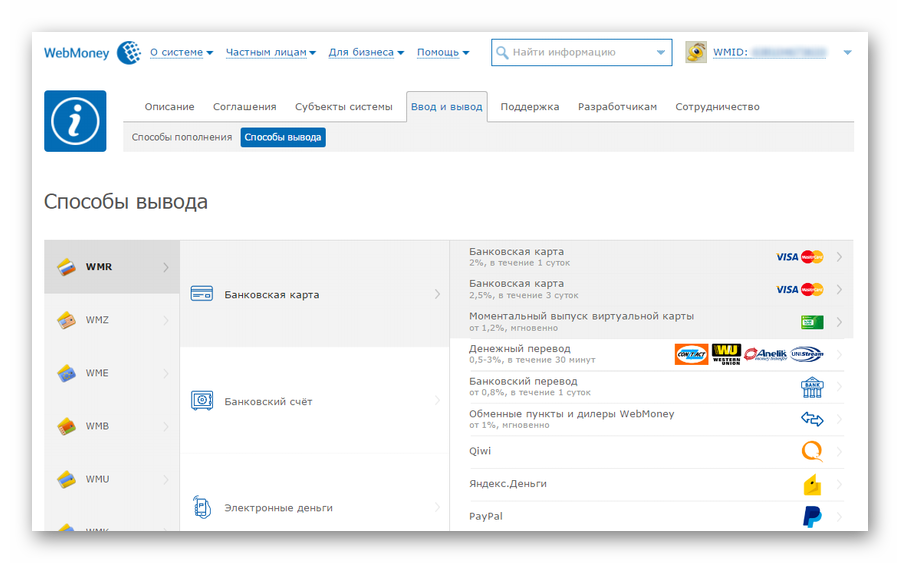Expand the Банковский счёт category chevron
Screen dimensions: 900x563
437,401
